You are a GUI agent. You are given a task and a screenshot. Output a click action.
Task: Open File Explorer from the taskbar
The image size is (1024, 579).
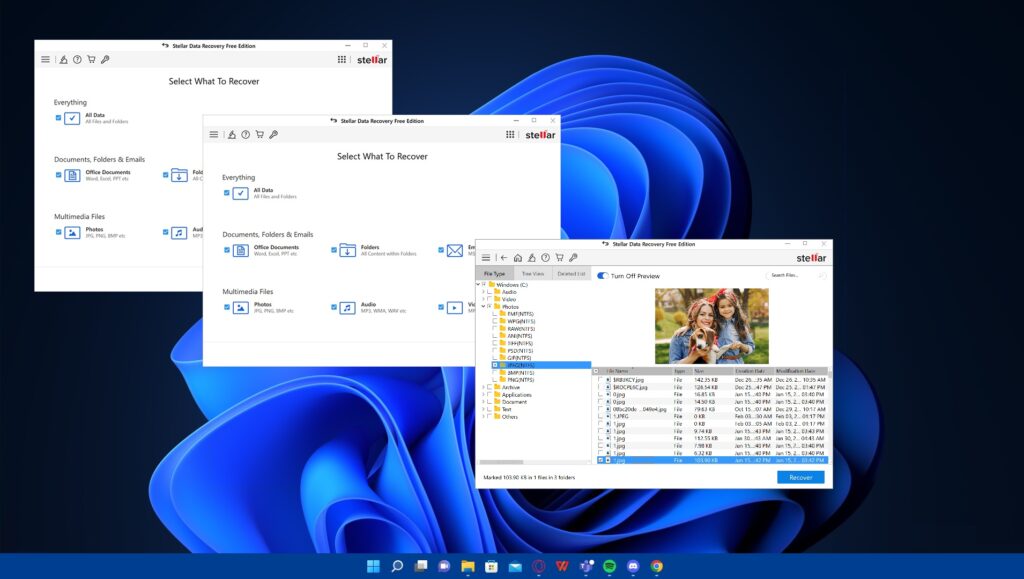coord(468,566)
